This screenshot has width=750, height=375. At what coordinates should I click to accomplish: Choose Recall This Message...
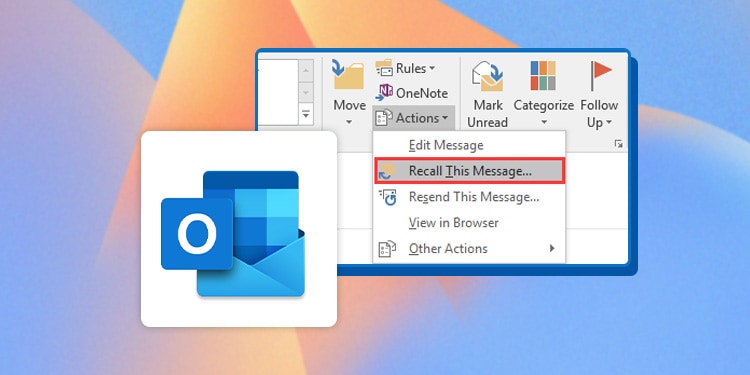pos(469,171)
